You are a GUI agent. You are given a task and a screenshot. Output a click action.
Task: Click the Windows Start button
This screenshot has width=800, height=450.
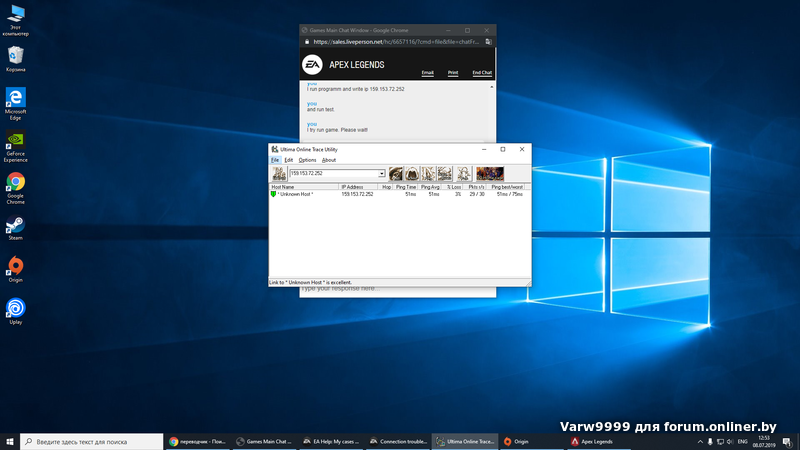point(10,441)
